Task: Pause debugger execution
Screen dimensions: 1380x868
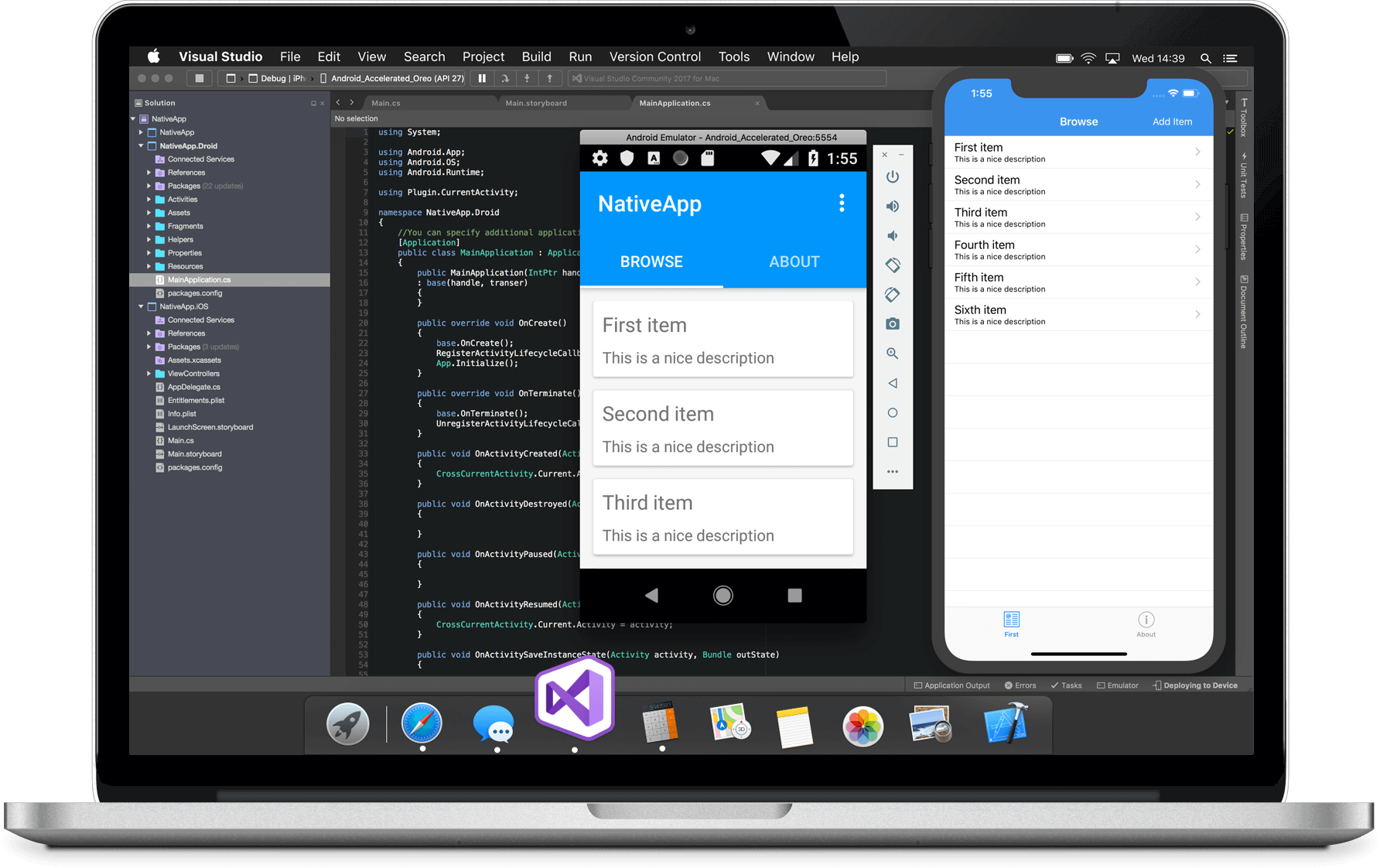Action: click(x=482, y=78)
